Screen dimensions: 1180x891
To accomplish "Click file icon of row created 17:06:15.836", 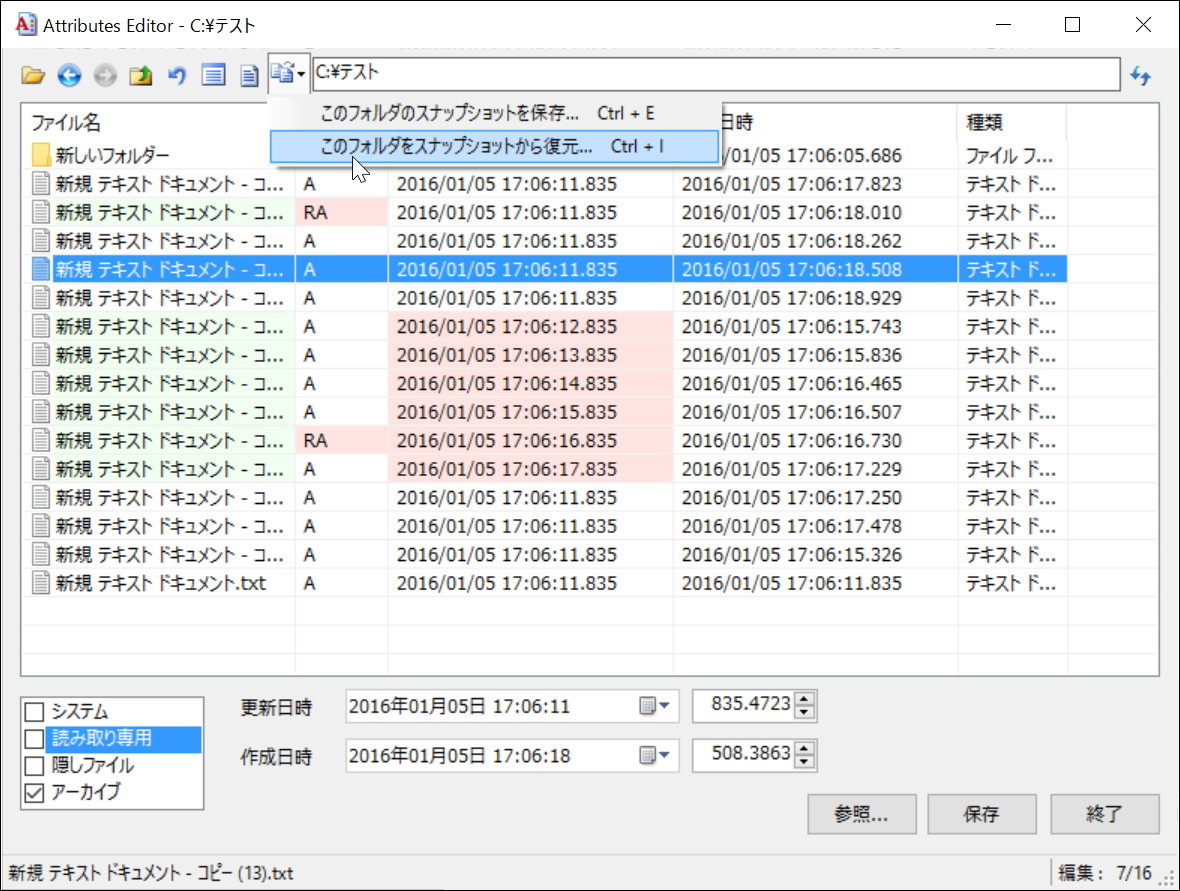I will [x=41, y=355].
